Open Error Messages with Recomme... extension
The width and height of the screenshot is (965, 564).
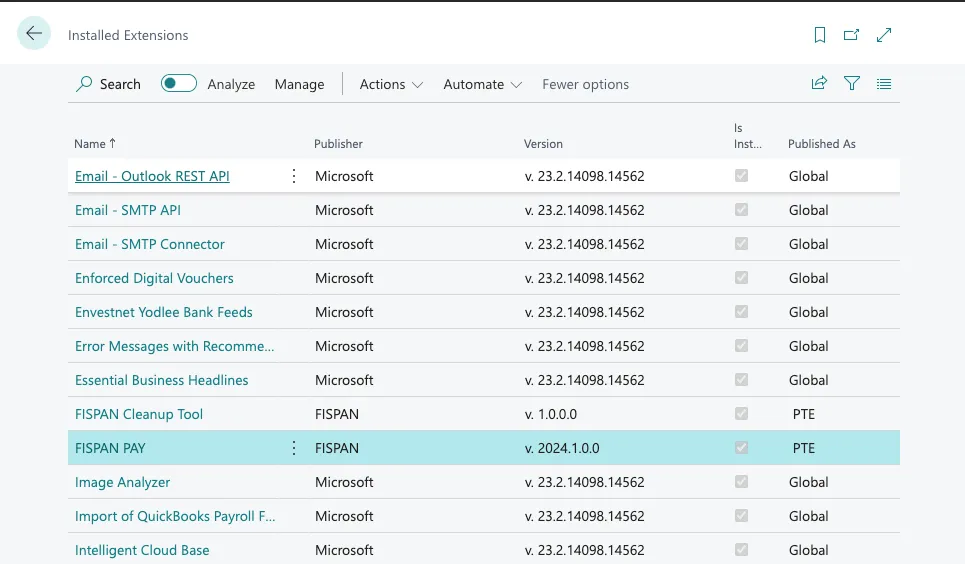pyautogui.click(x=175, y=346)
